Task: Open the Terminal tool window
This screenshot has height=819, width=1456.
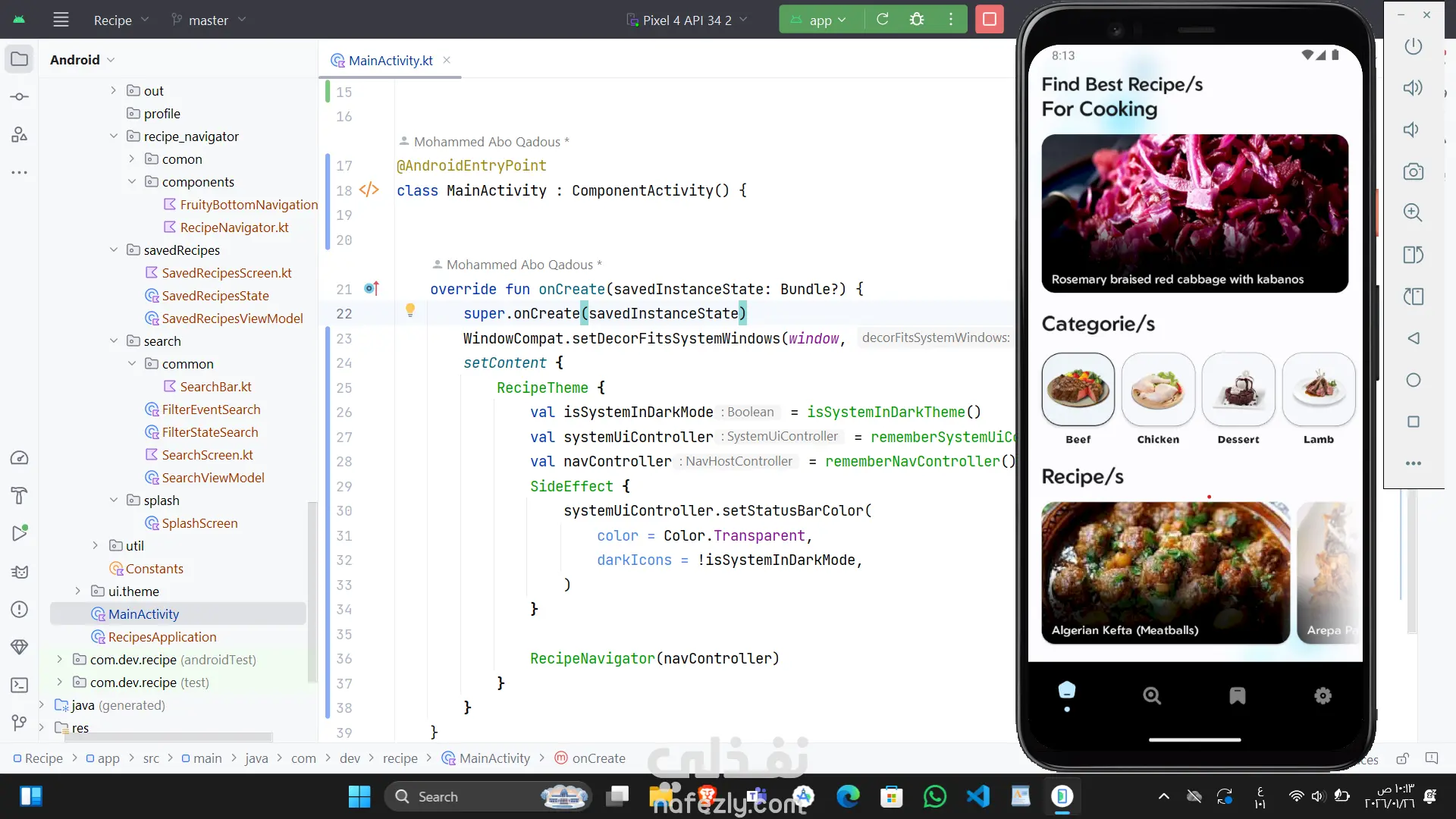Action: pos(20,686)
